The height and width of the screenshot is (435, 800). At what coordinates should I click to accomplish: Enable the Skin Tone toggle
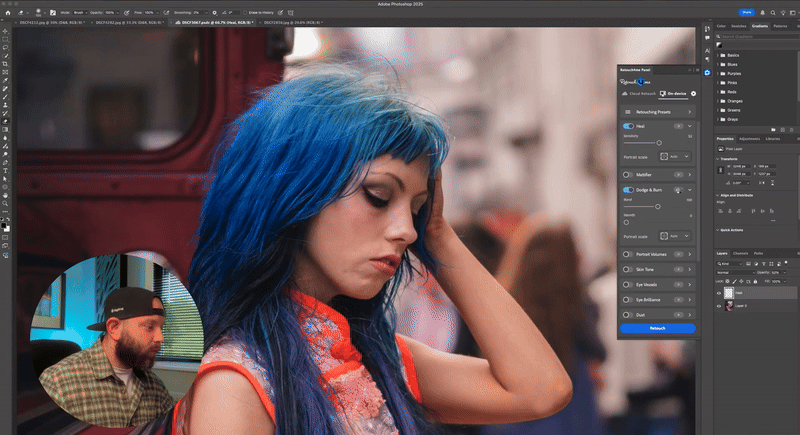[x=627, y=269]
